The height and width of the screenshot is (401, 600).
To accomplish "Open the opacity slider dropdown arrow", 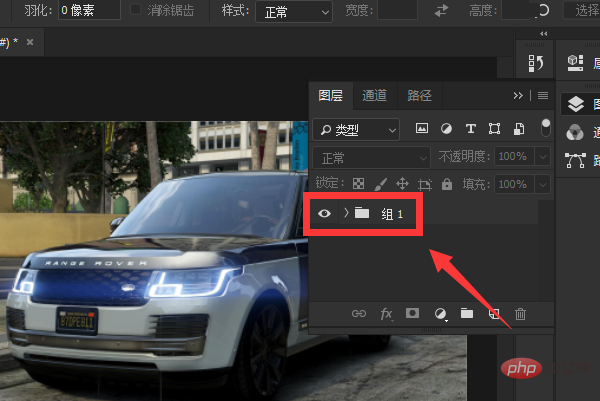I will point(543,156).
